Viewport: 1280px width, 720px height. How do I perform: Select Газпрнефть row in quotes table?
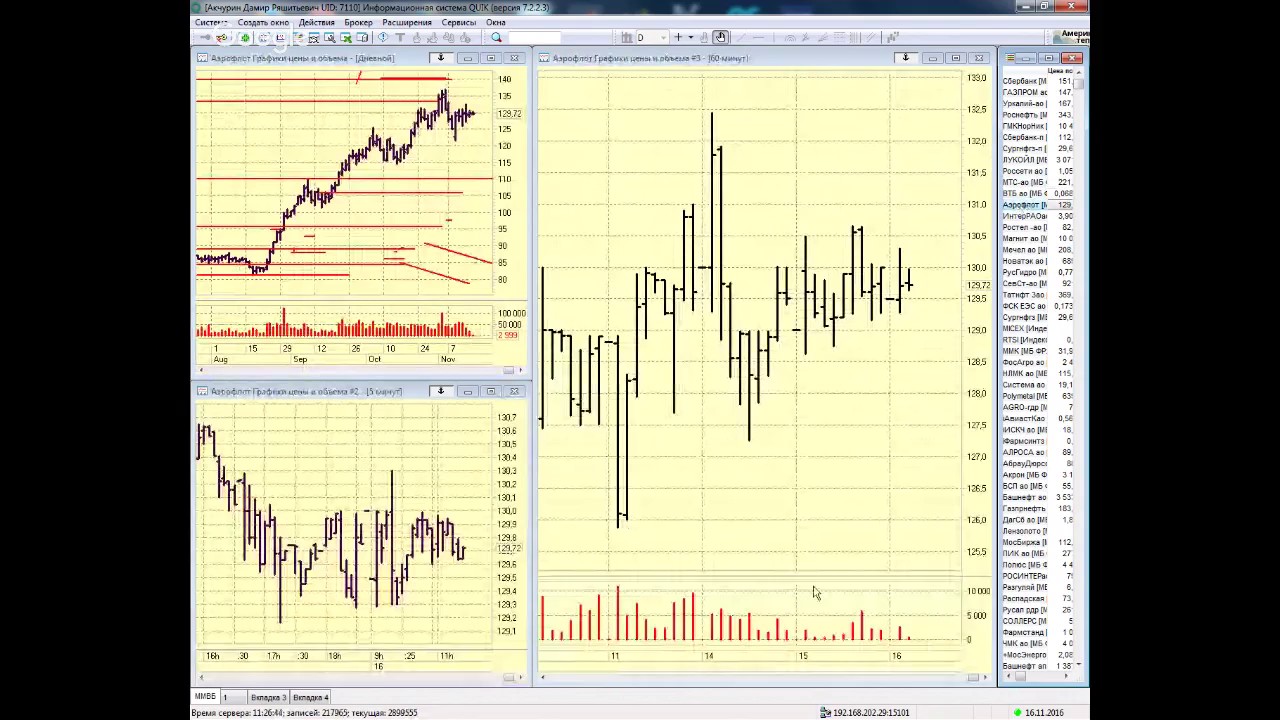pos(1038,508)
